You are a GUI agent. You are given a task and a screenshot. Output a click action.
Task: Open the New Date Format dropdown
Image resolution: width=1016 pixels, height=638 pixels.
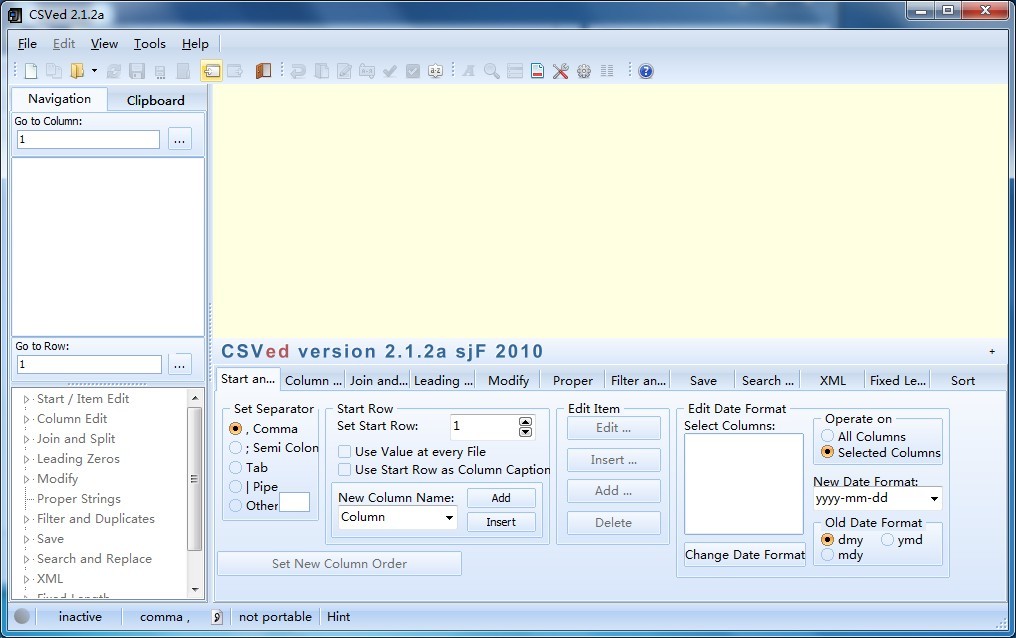coord(934,498)
